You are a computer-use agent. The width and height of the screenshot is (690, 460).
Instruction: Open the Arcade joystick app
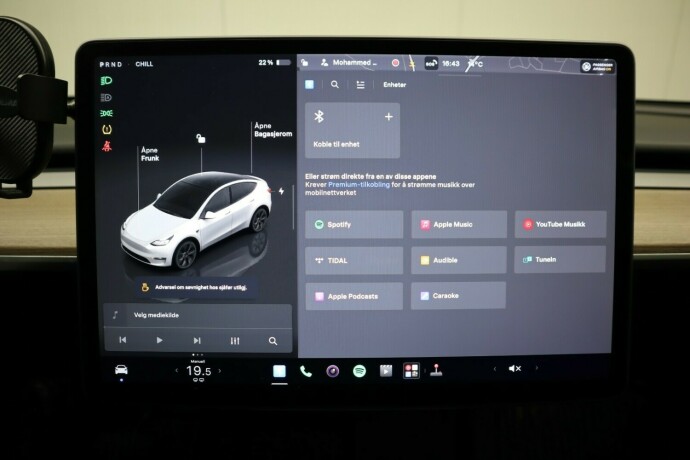[x=436, y=370]
